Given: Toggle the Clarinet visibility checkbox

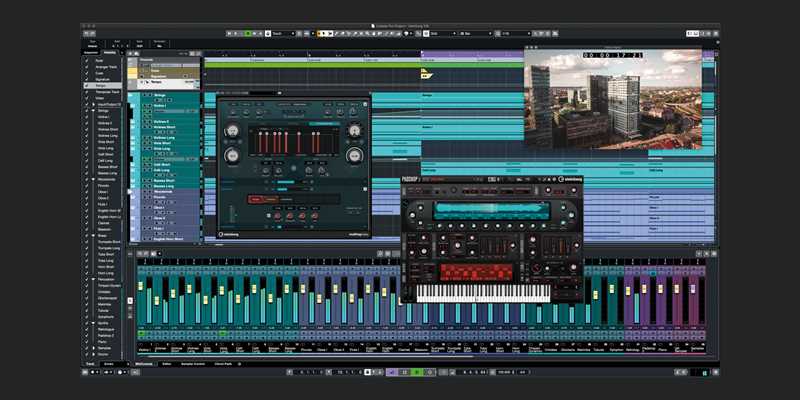Looking at the screenshot, I should (86, 223).
